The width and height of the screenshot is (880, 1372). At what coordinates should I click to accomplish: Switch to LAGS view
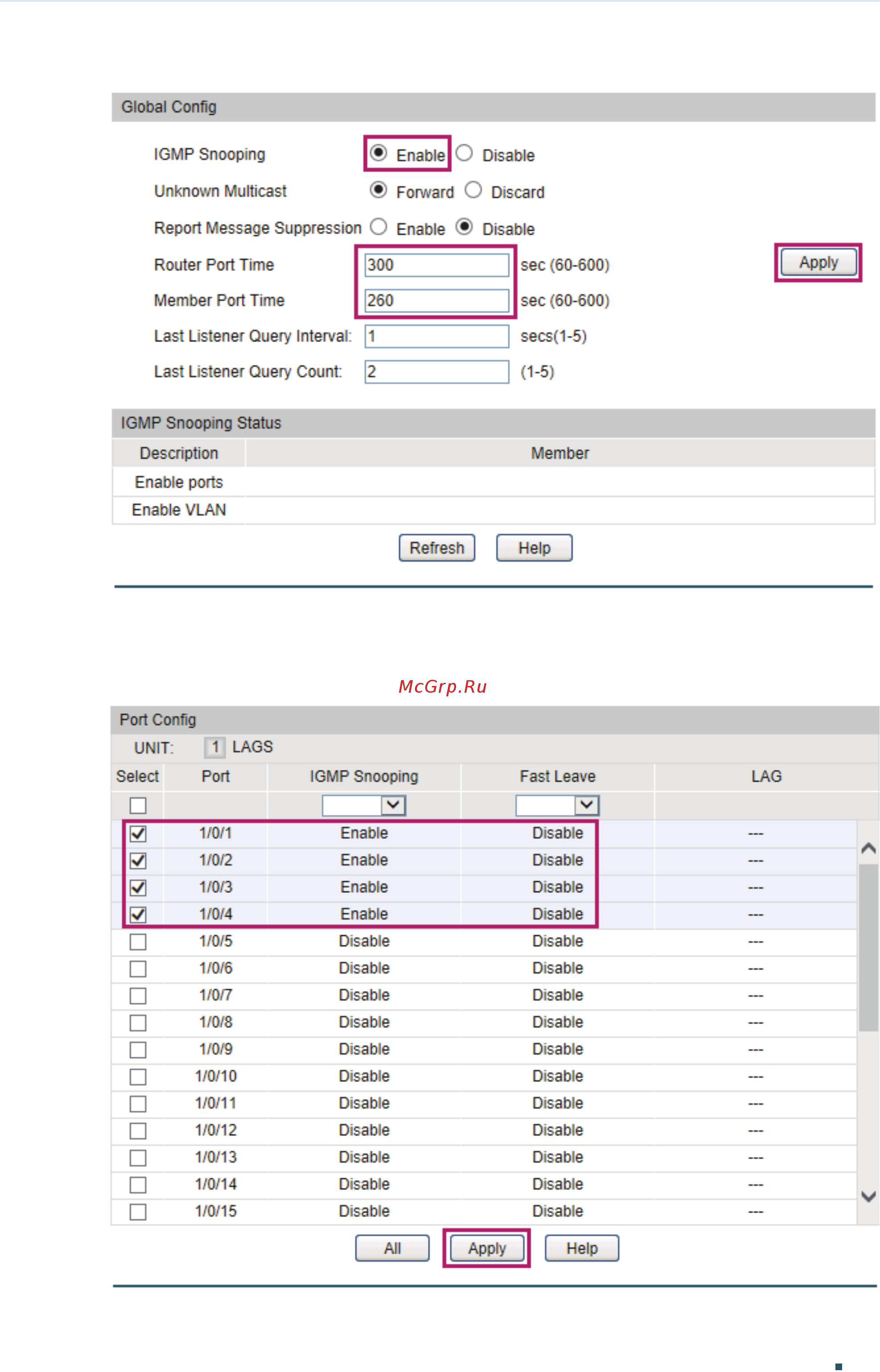coord(253,747)
